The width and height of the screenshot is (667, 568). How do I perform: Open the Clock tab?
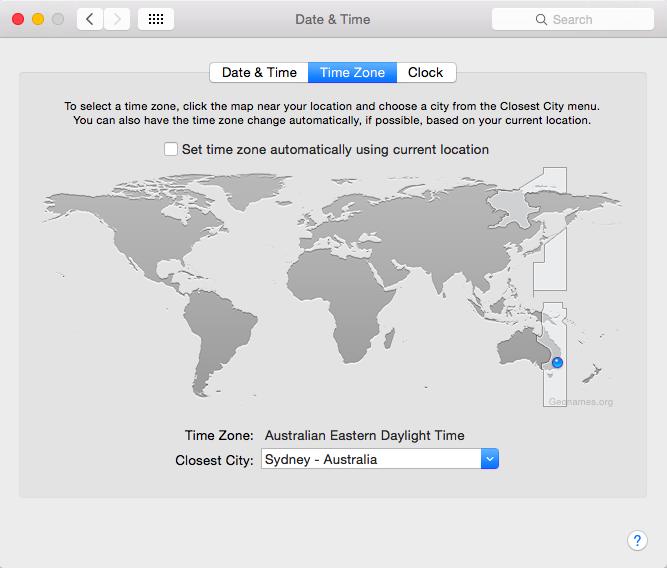425,72
